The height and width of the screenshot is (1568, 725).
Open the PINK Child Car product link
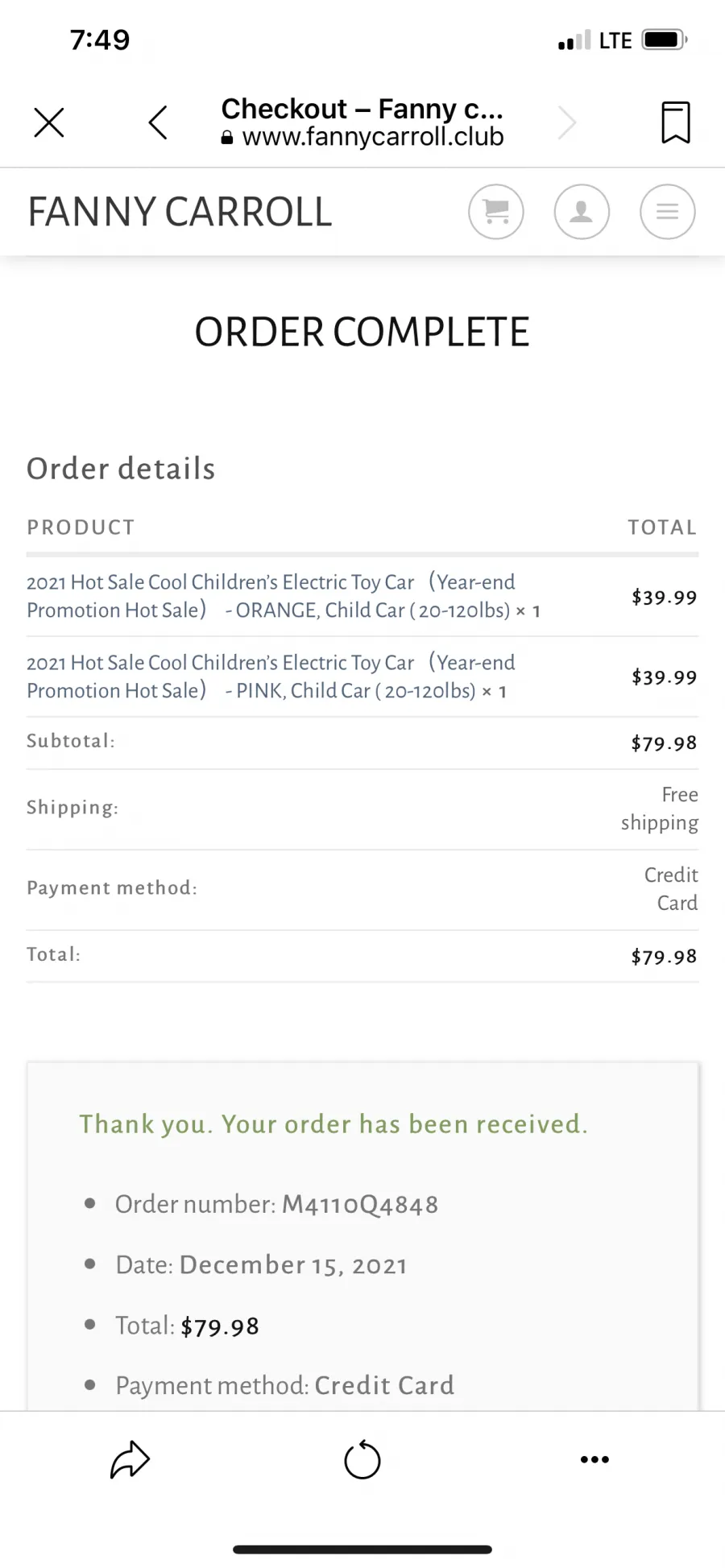(271, 676)
